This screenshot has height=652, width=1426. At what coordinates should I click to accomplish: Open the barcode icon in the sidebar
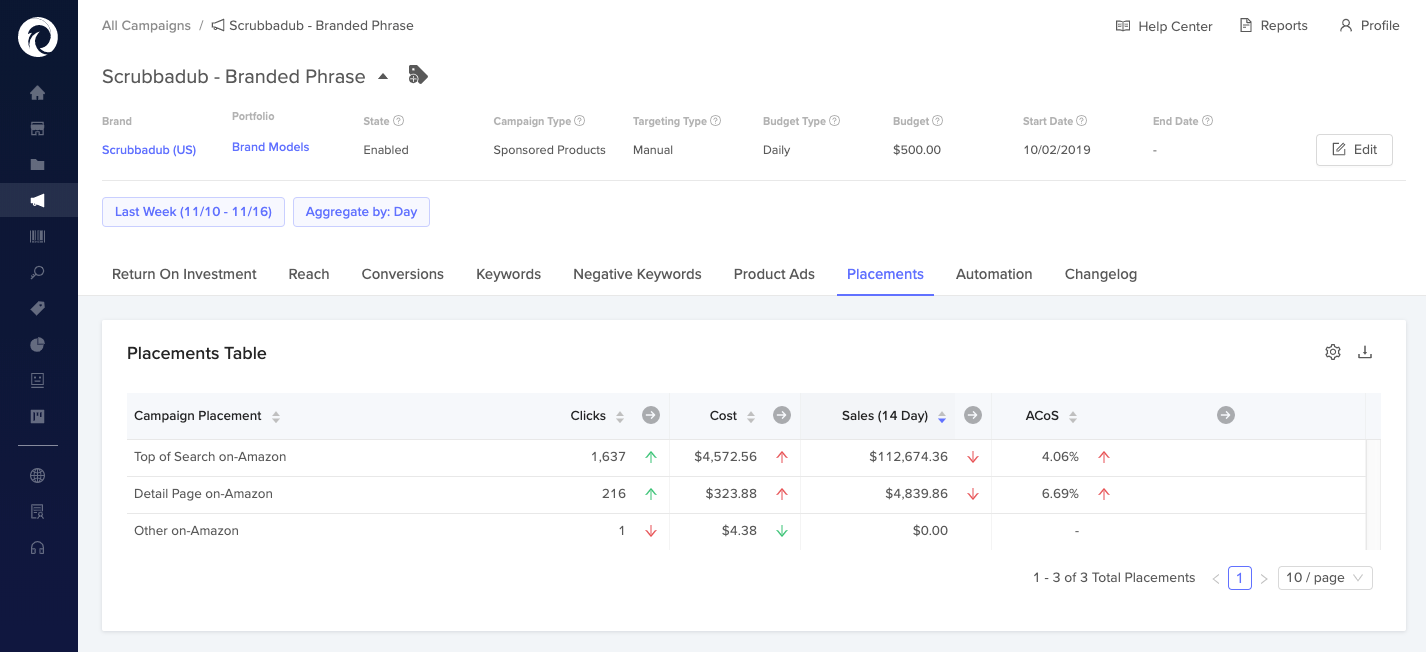click(x=38, y=237)
